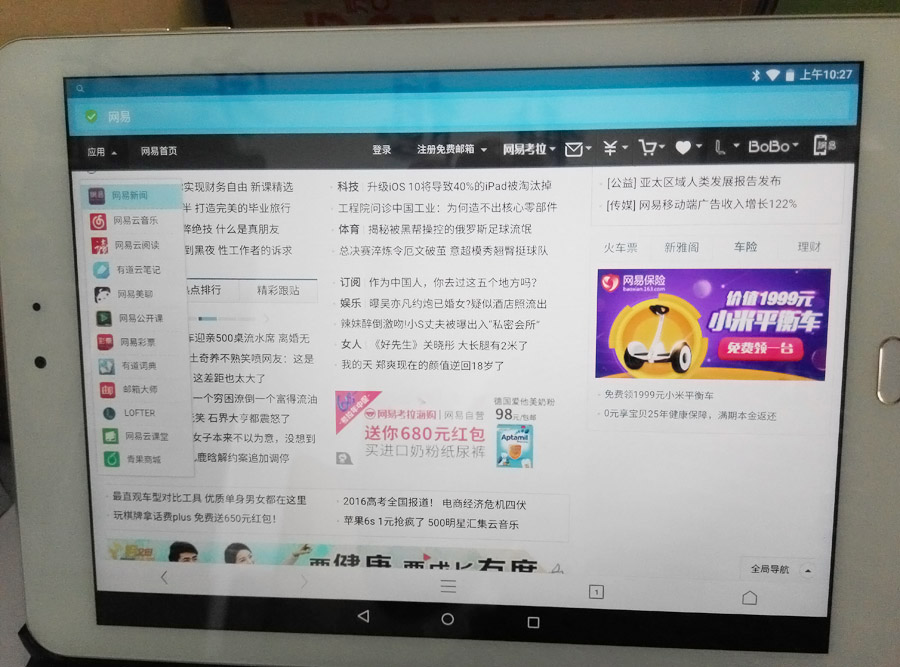Screen dimensions: 900x667
Task: Tap the Bluetooth status icon
Action: 756,75
